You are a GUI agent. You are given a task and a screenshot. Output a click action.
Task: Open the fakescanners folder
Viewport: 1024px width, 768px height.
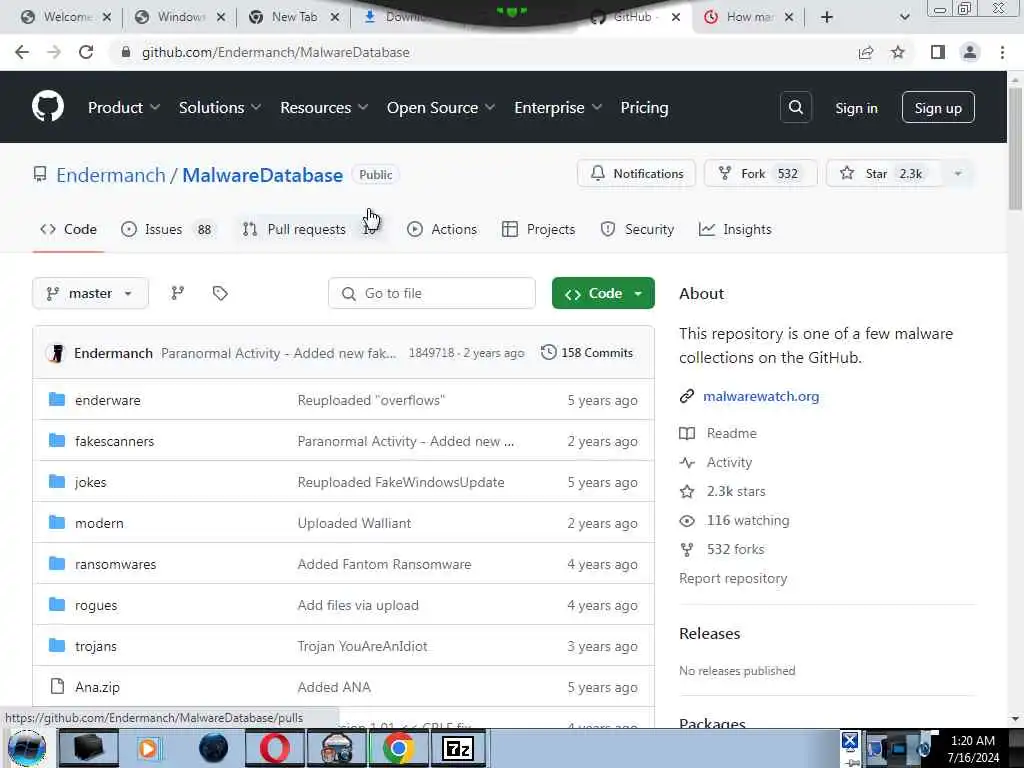(114, 441)
